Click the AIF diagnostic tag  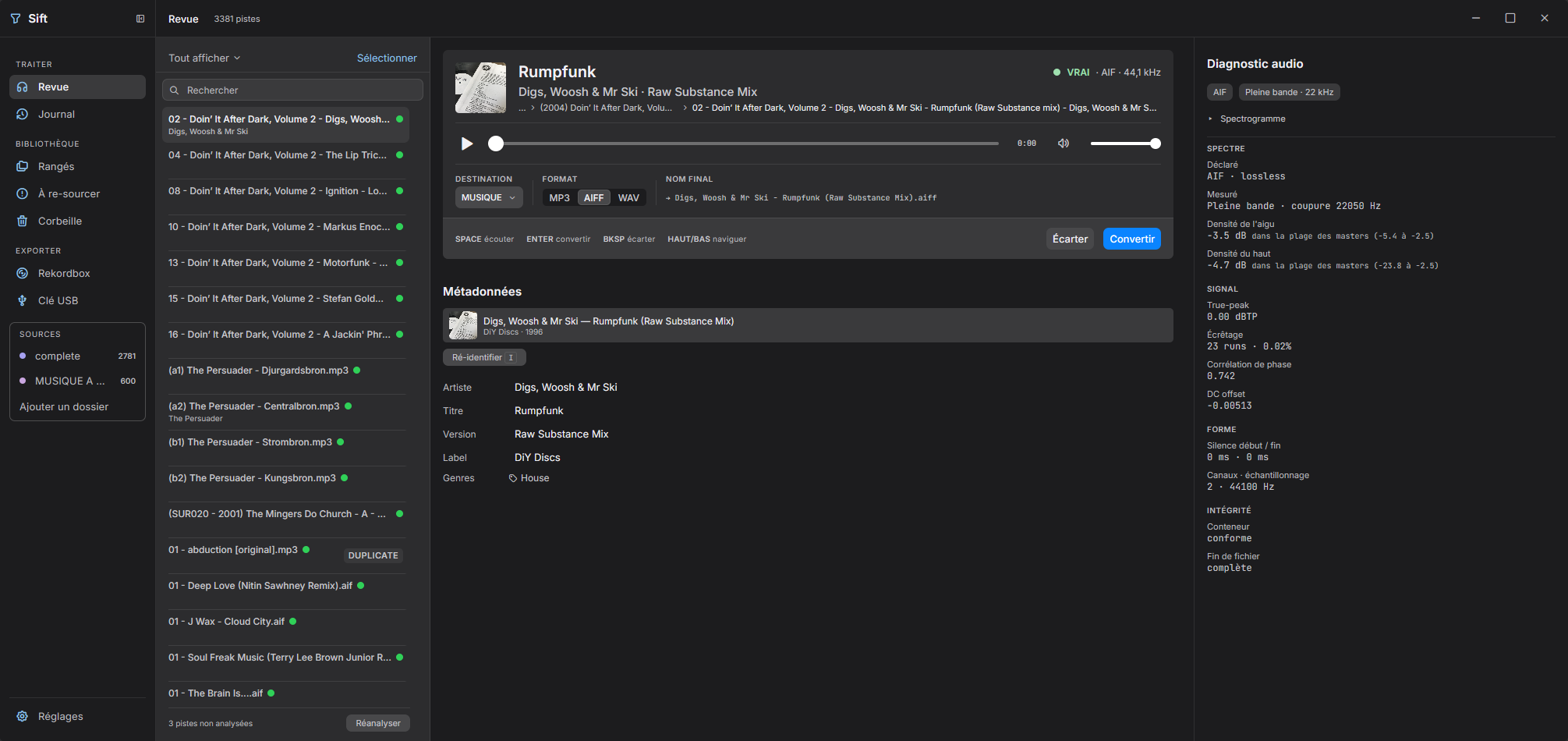[1219, 92]
